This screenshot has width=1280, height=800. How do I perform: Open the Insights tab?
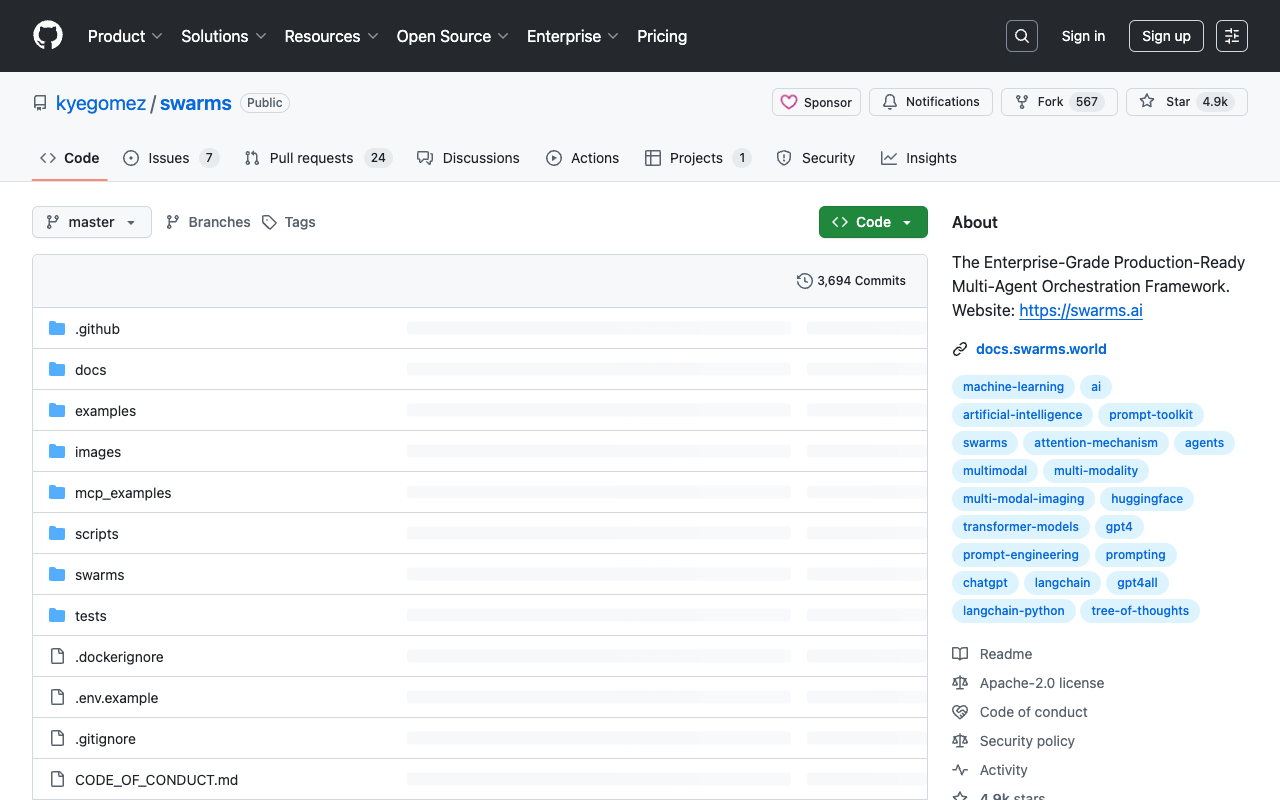(x=919, y=158)
